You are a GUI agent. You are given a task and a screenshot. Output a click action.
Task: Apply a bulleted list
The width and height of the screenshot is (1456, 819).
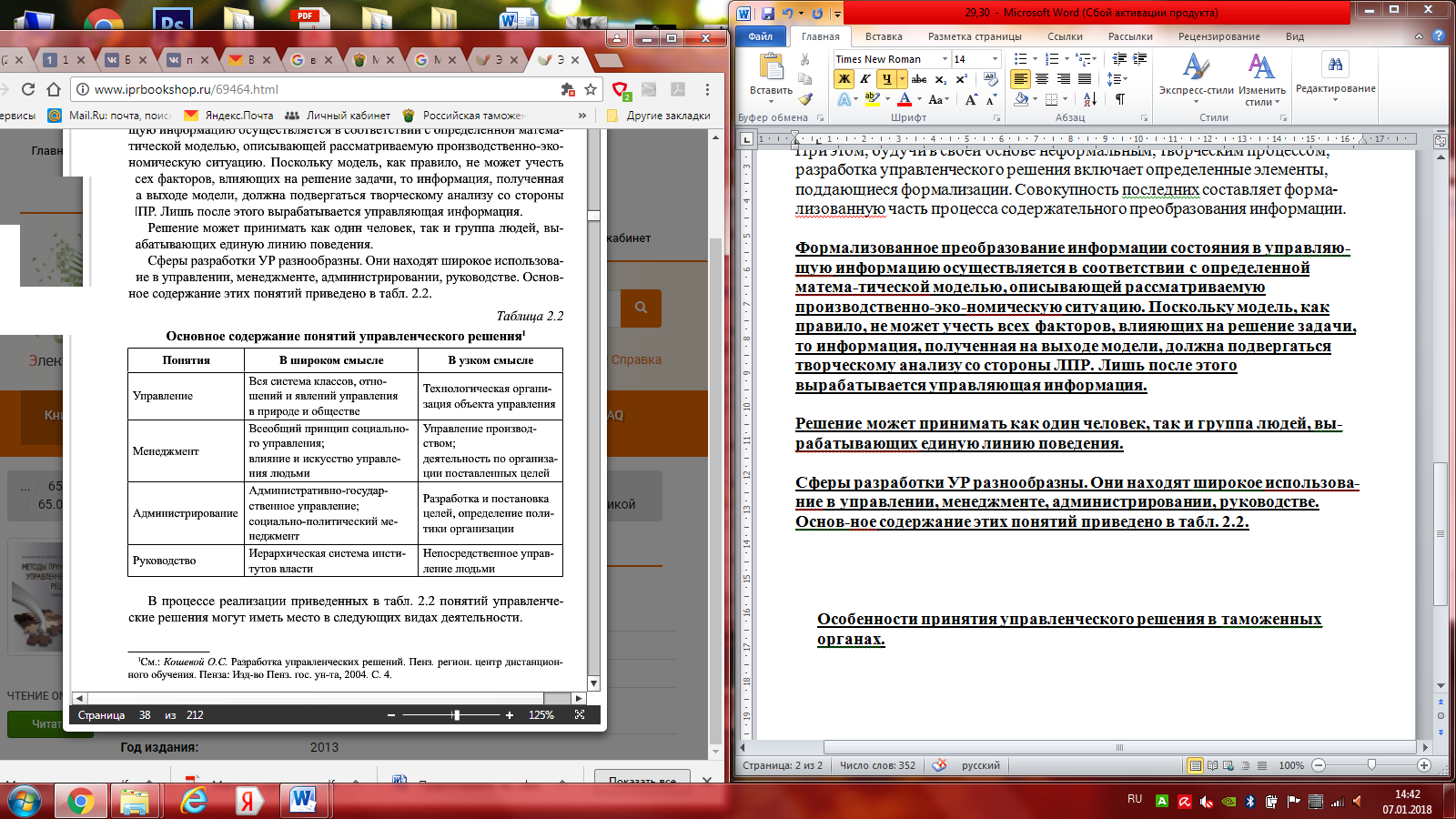point(1021,59)
